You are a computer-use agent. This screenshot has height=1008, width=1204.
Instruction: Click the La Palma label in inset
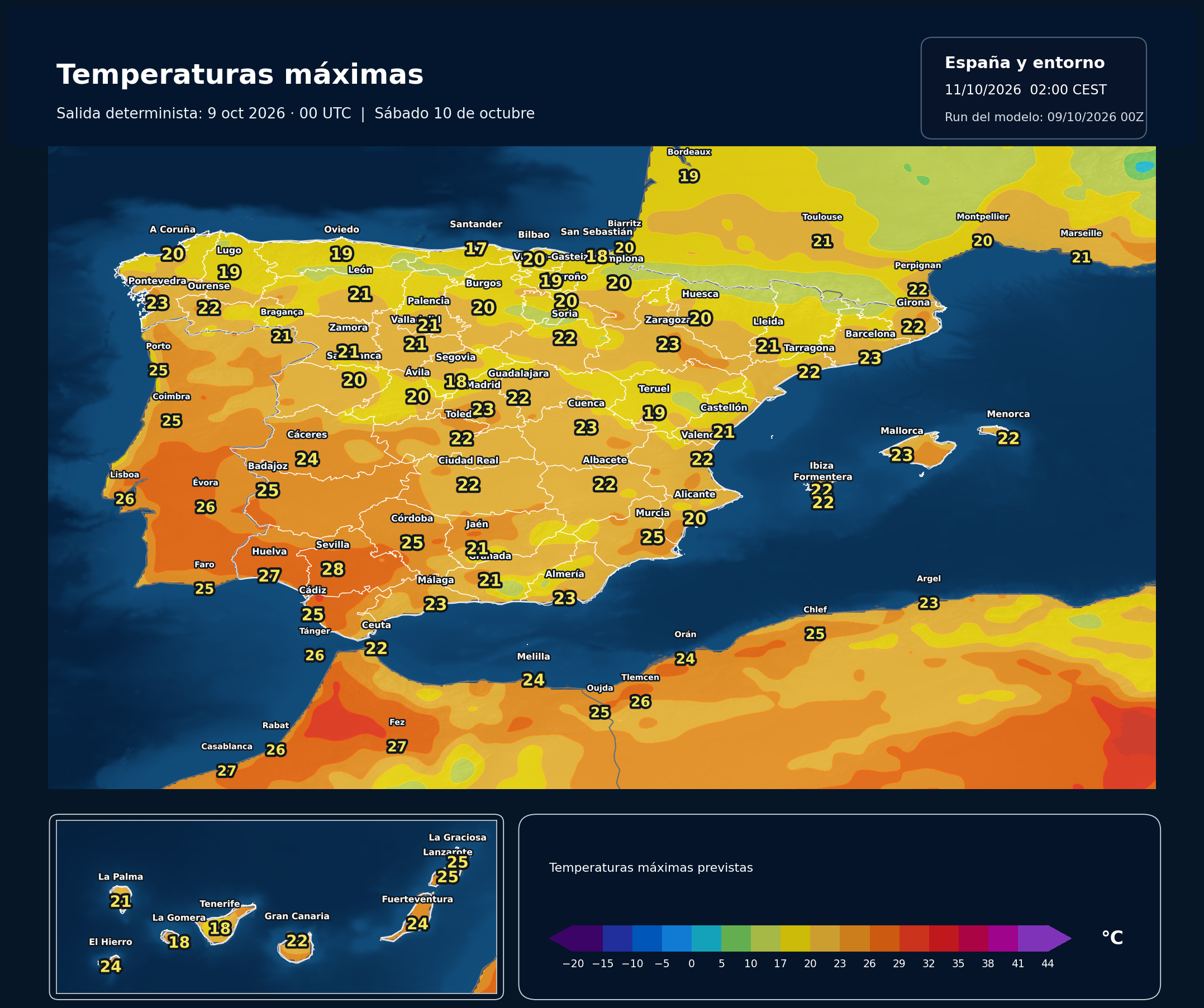point(121,877)
